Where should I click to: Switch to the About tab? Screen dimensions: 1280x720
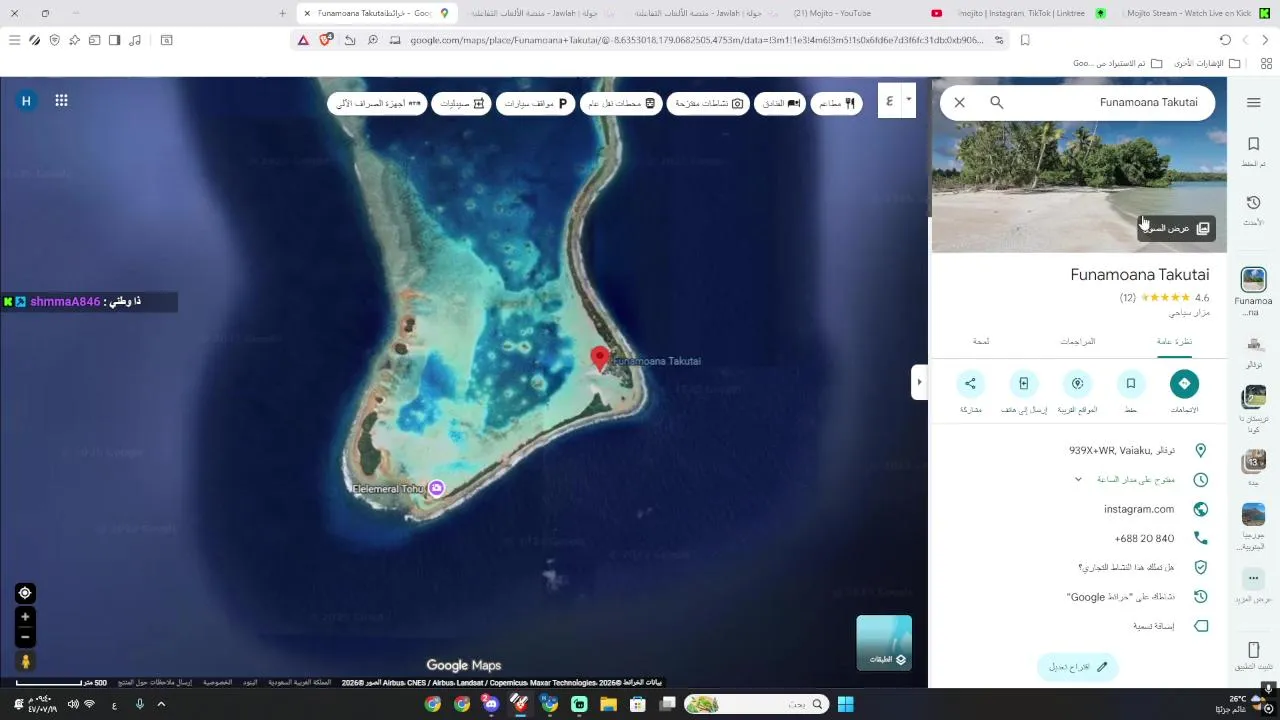[x=981, y=341]
